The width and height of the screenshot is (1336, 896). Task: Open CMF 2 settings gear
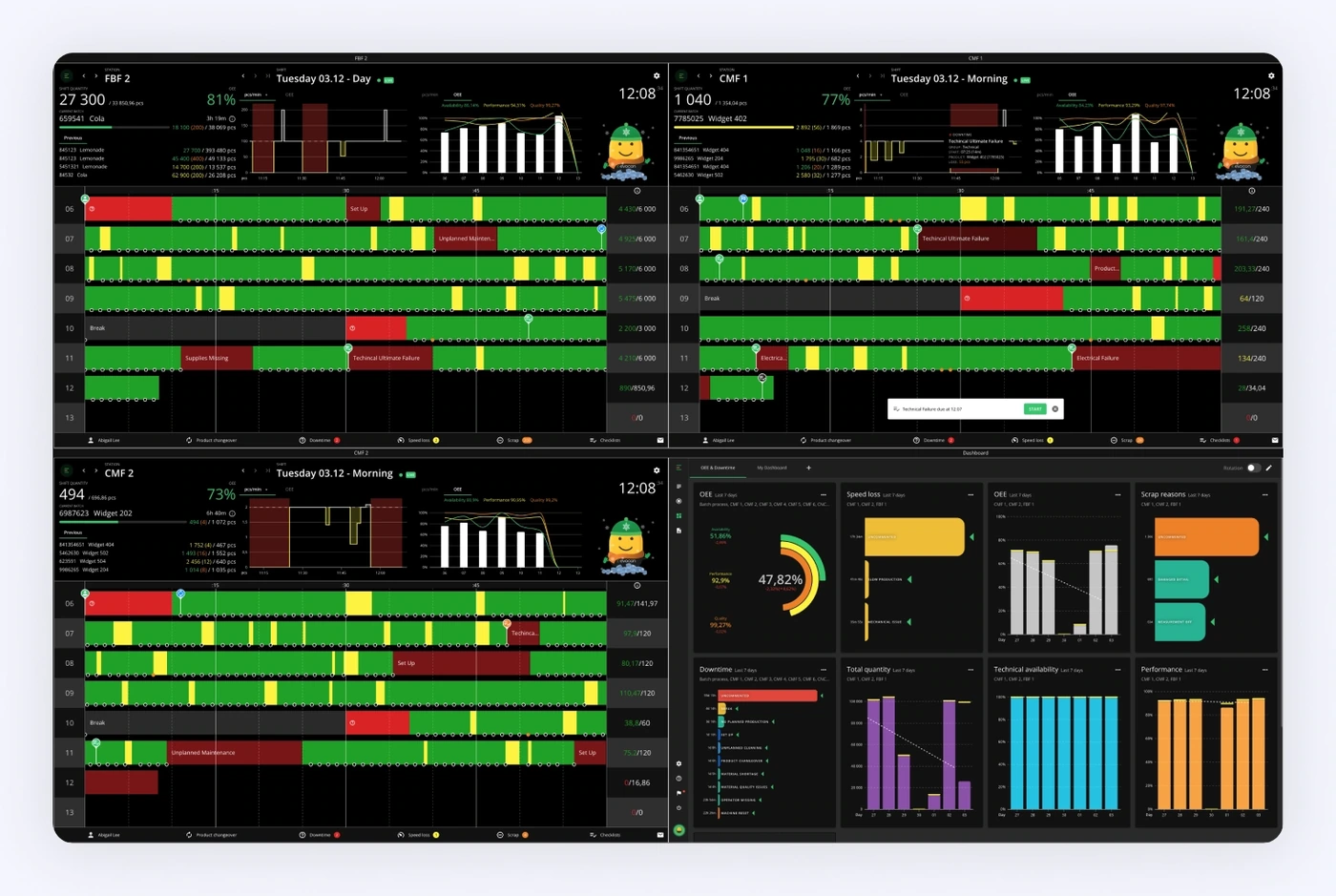[657, 470]
